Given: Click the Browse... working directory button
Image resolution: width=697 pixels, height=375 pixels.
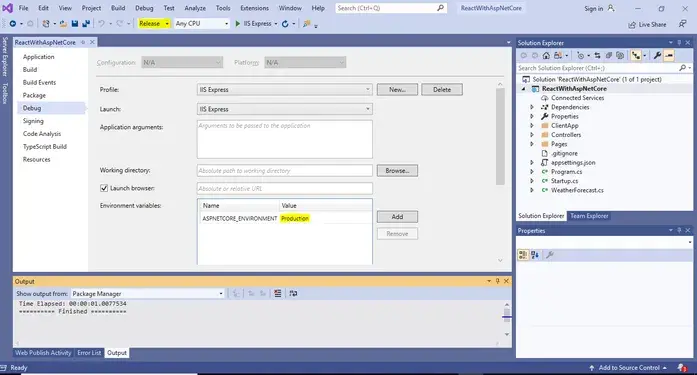Looking at the screenshot, I should [397, 171].
